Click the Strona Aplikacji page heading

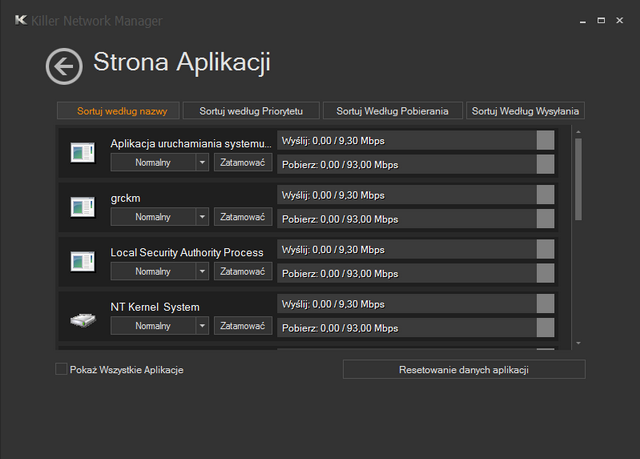coord(182,62)
